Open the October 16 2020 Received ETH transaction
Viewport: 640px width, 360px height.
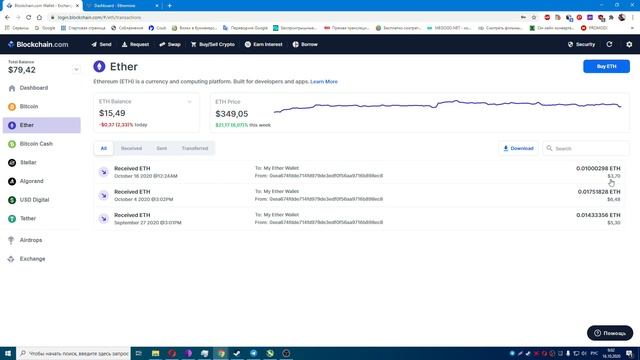coord(359,172)
